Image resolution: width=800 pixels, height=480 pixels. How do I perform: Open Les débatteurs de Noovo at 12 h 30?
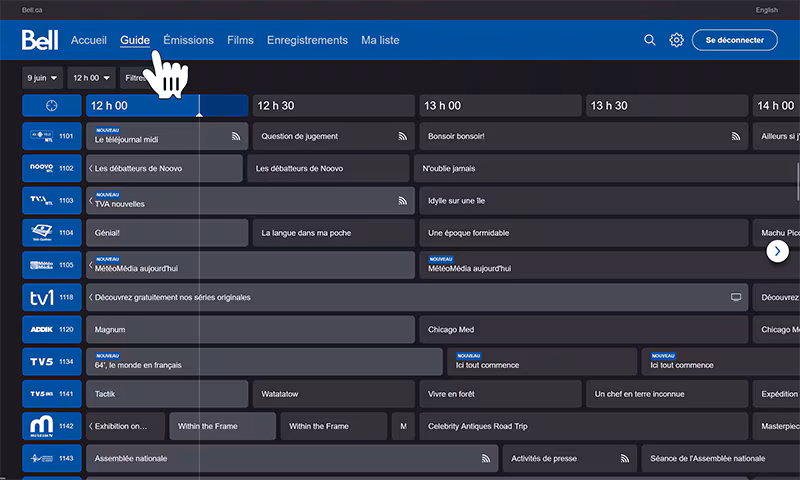328,168
